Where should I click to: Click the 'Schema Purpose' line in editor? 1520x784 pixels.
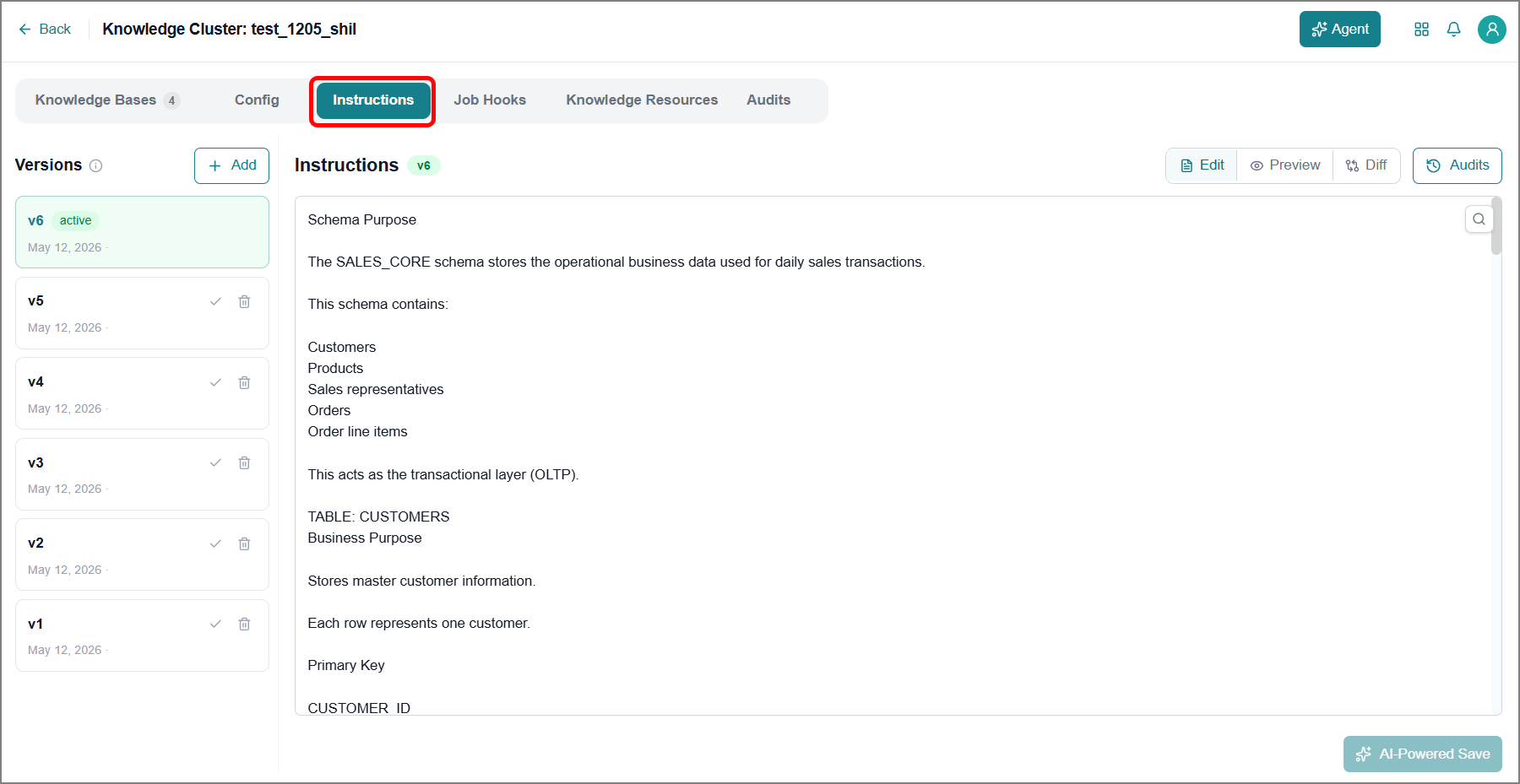pos(362,219)
